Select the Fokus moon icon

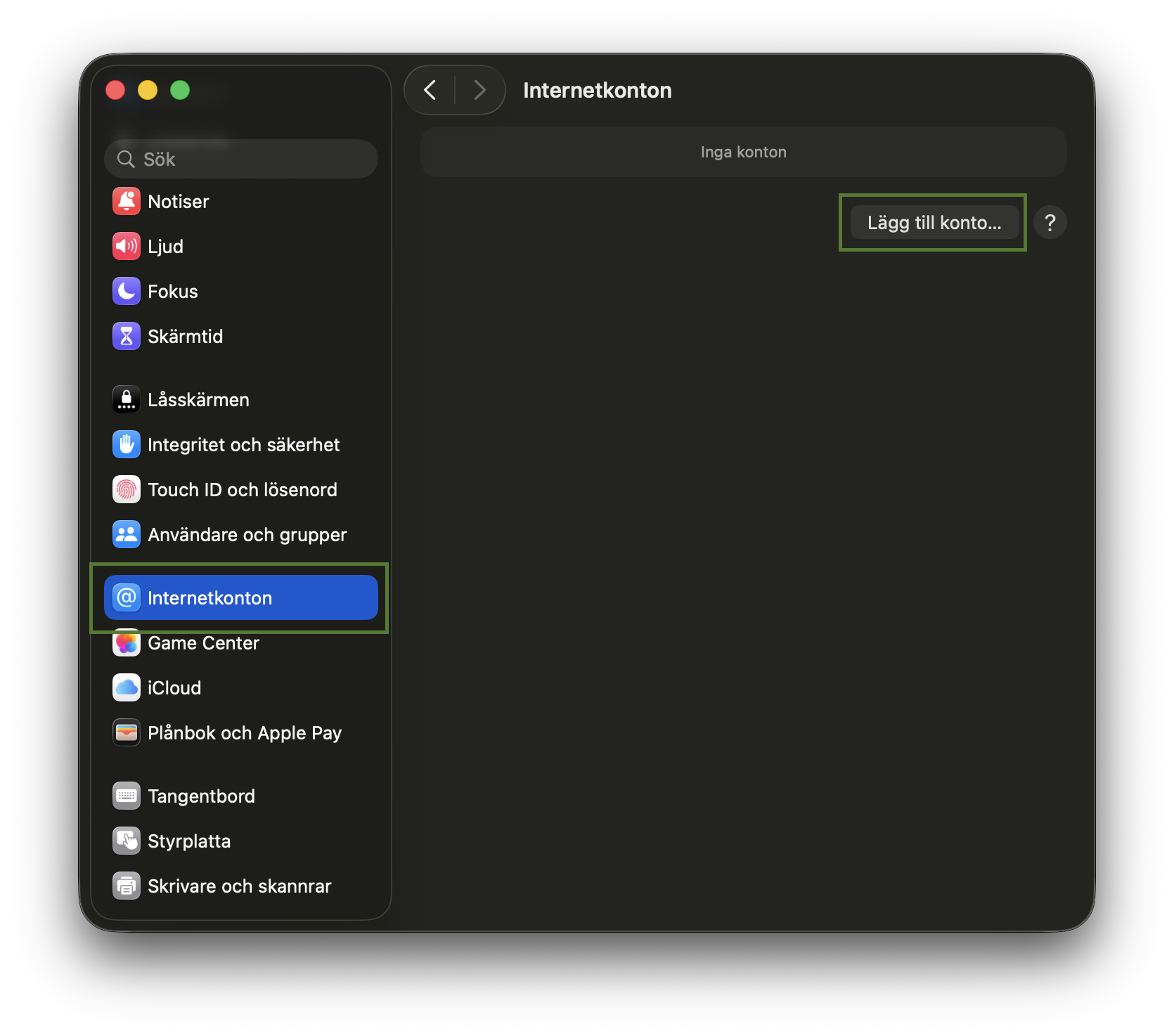pos(127,292)
